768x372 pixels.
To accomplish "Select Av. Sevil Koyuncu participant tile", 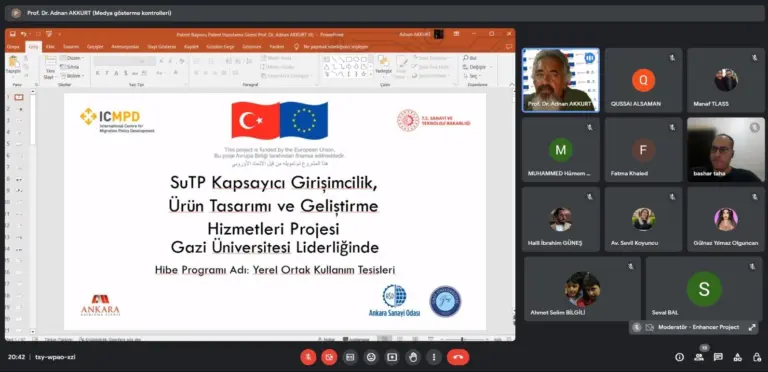I will [643, 219].
